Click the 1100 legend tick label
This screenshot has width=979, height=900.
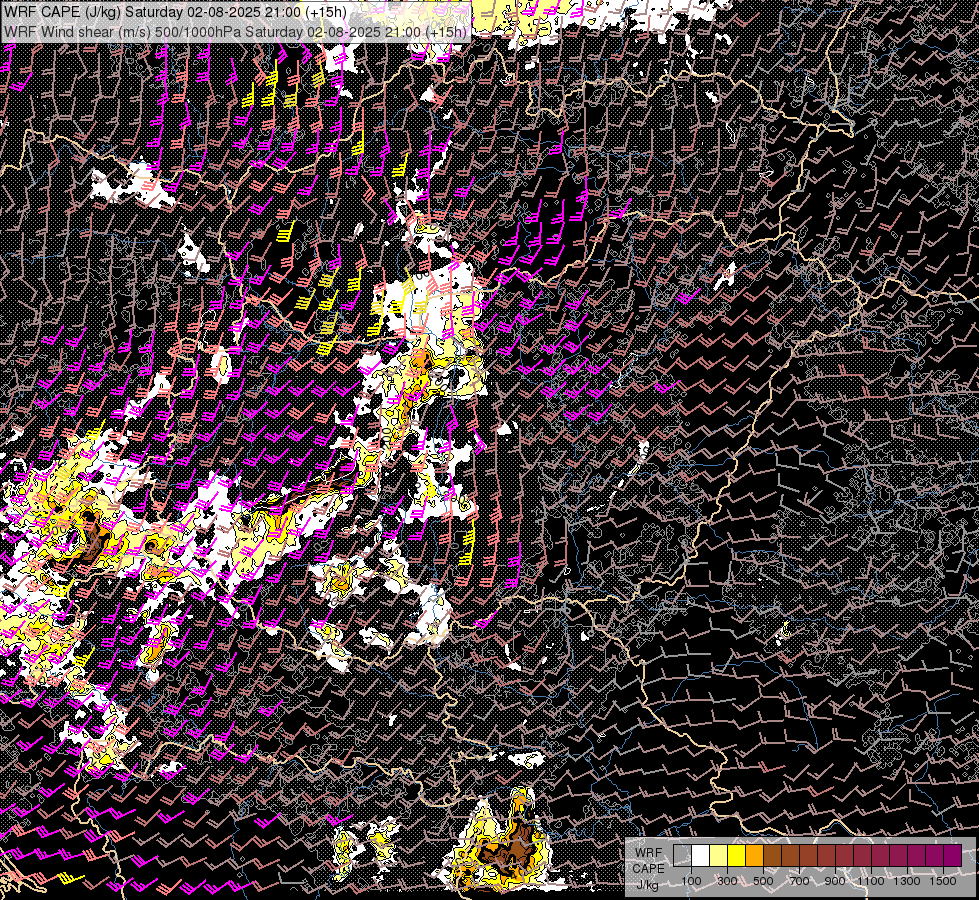[x=871, y=881]
